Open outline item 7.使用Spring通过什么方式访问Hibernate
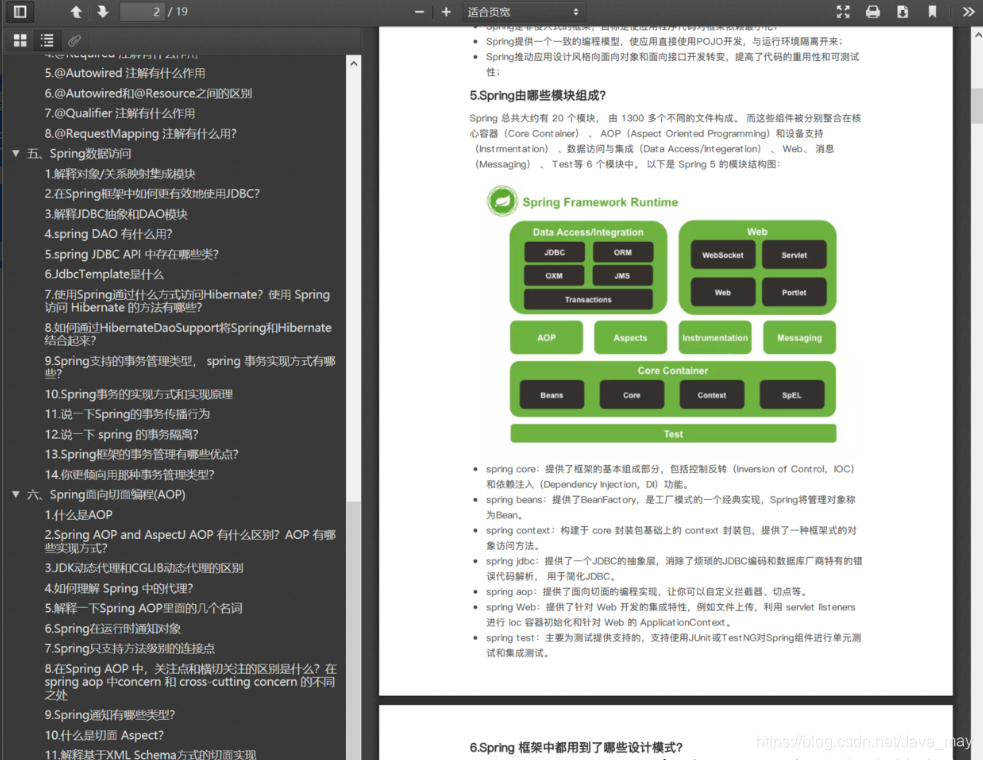The width and height of the screenshot is (983, 760). (x=187, y=301)
